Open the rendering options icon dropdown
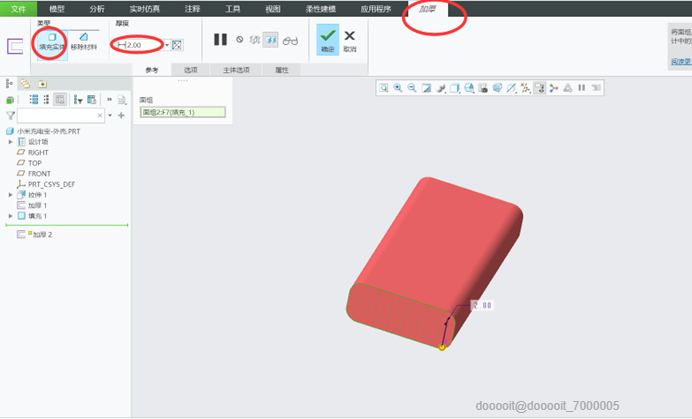The image size is (692, 419). (x=441, y=88)
